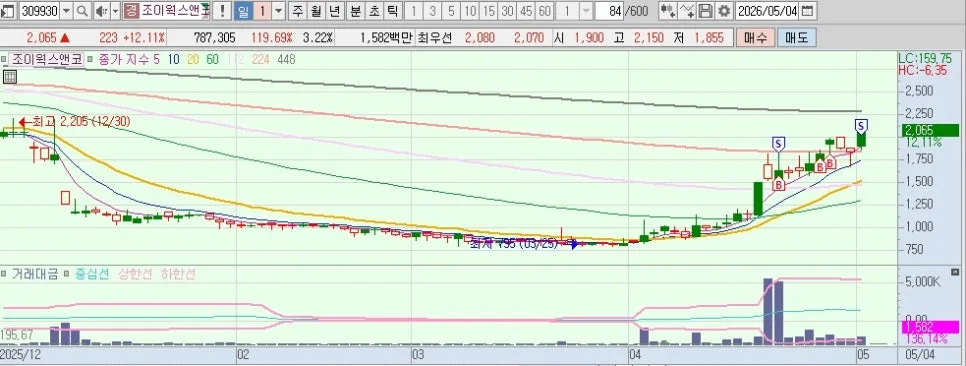The width and height of the screenshot is (966, 366).
Task: Click the 20-day moving average legend
Action: (193, 60)
